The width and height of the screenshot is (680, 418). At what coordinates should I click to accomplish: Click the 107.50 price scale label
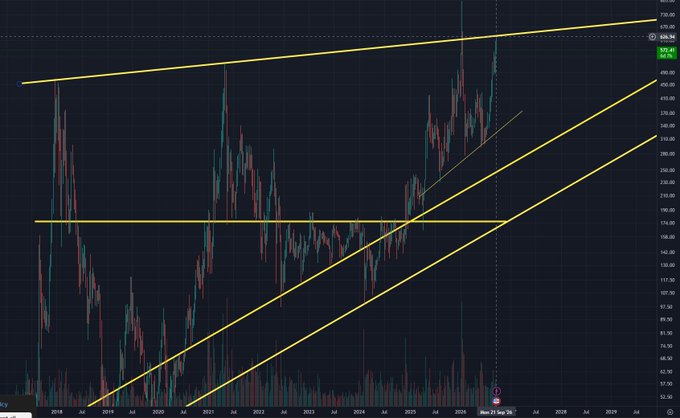[x=667, y=293]
